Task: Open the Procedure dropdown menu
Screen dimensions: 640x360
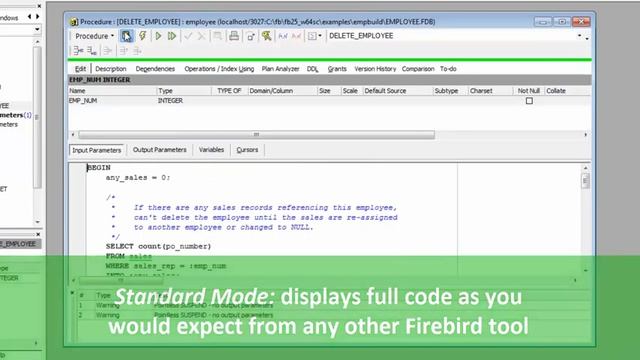Action: 94,36
